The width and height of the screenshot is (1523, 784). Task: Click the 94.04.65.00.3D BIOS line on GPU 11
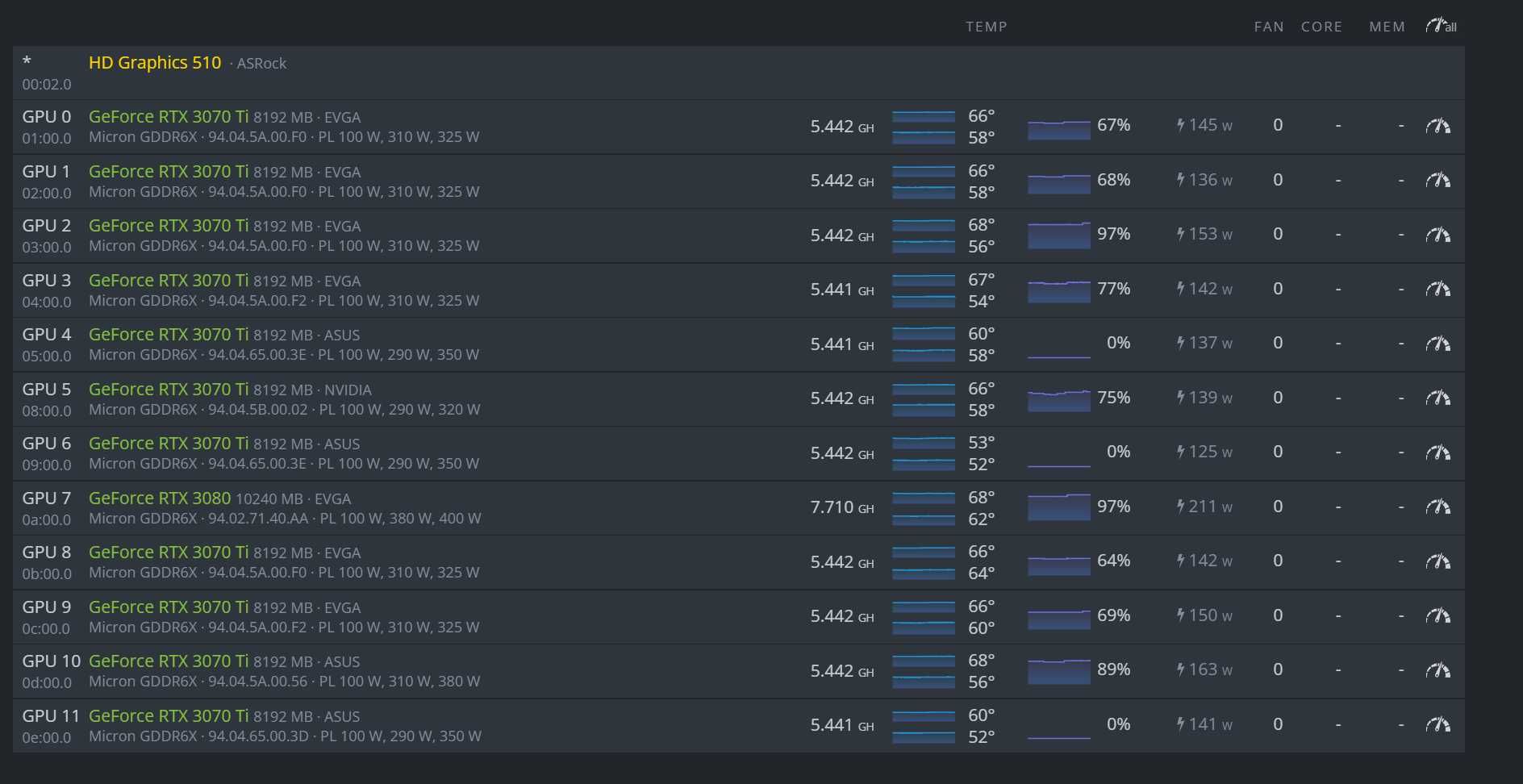(285, 736)
